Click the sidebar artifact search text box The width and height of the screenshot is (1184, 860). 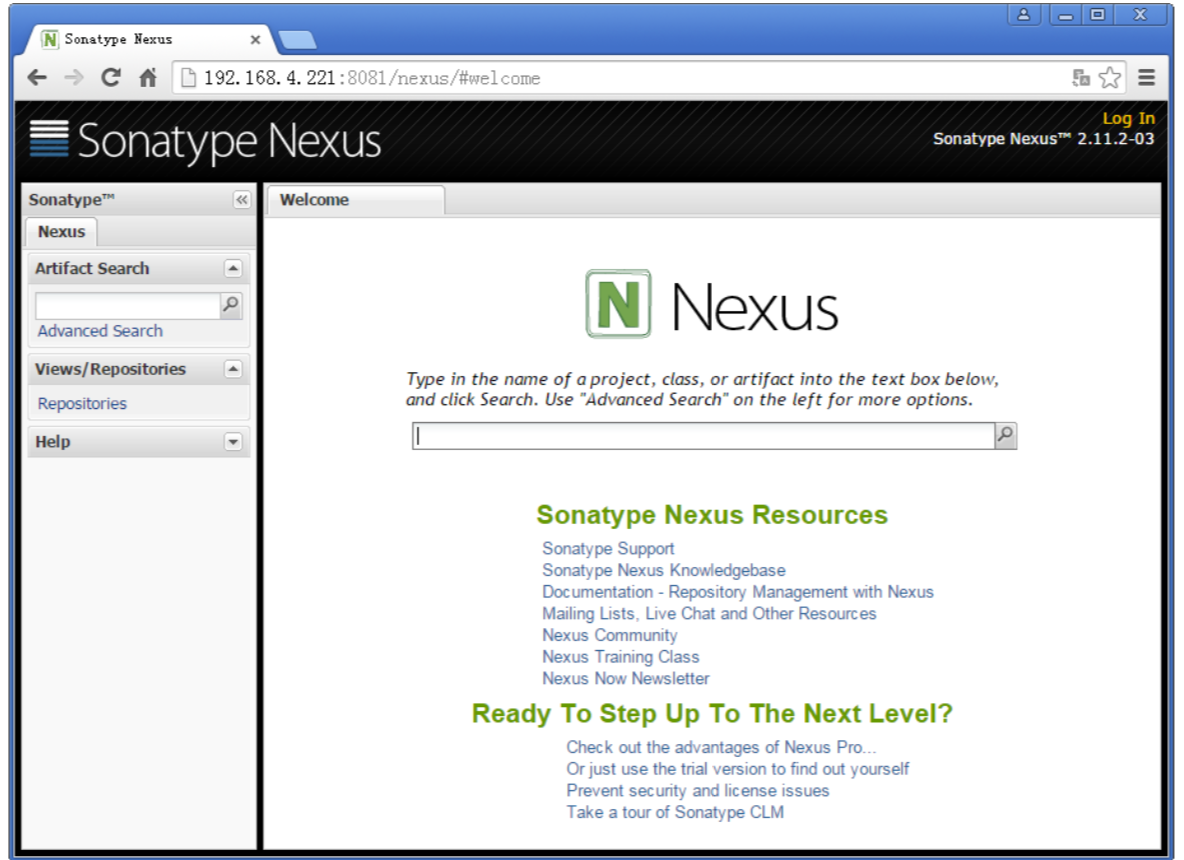point(128,305)
